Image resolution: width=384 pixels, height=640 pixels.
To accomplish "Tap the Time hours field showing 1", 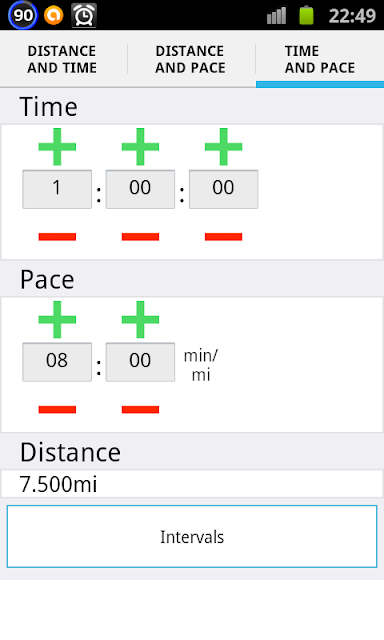I will (57, 189).
